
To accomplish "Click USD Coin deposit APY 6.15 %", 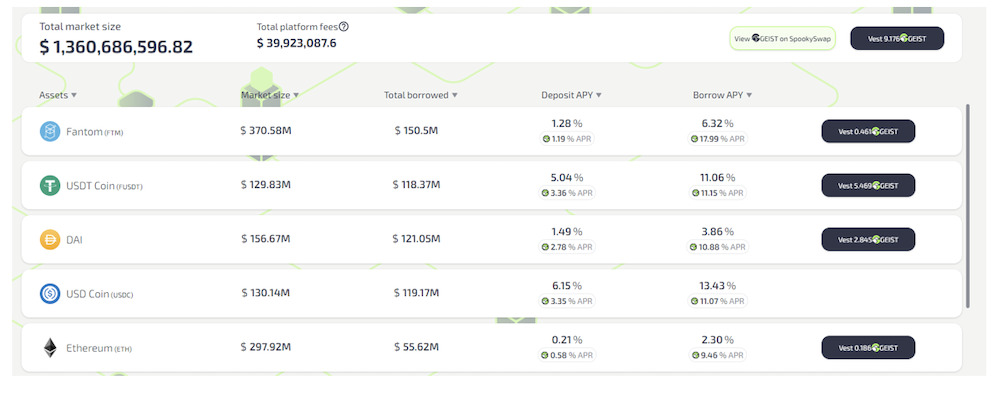I will pos(567,286).
